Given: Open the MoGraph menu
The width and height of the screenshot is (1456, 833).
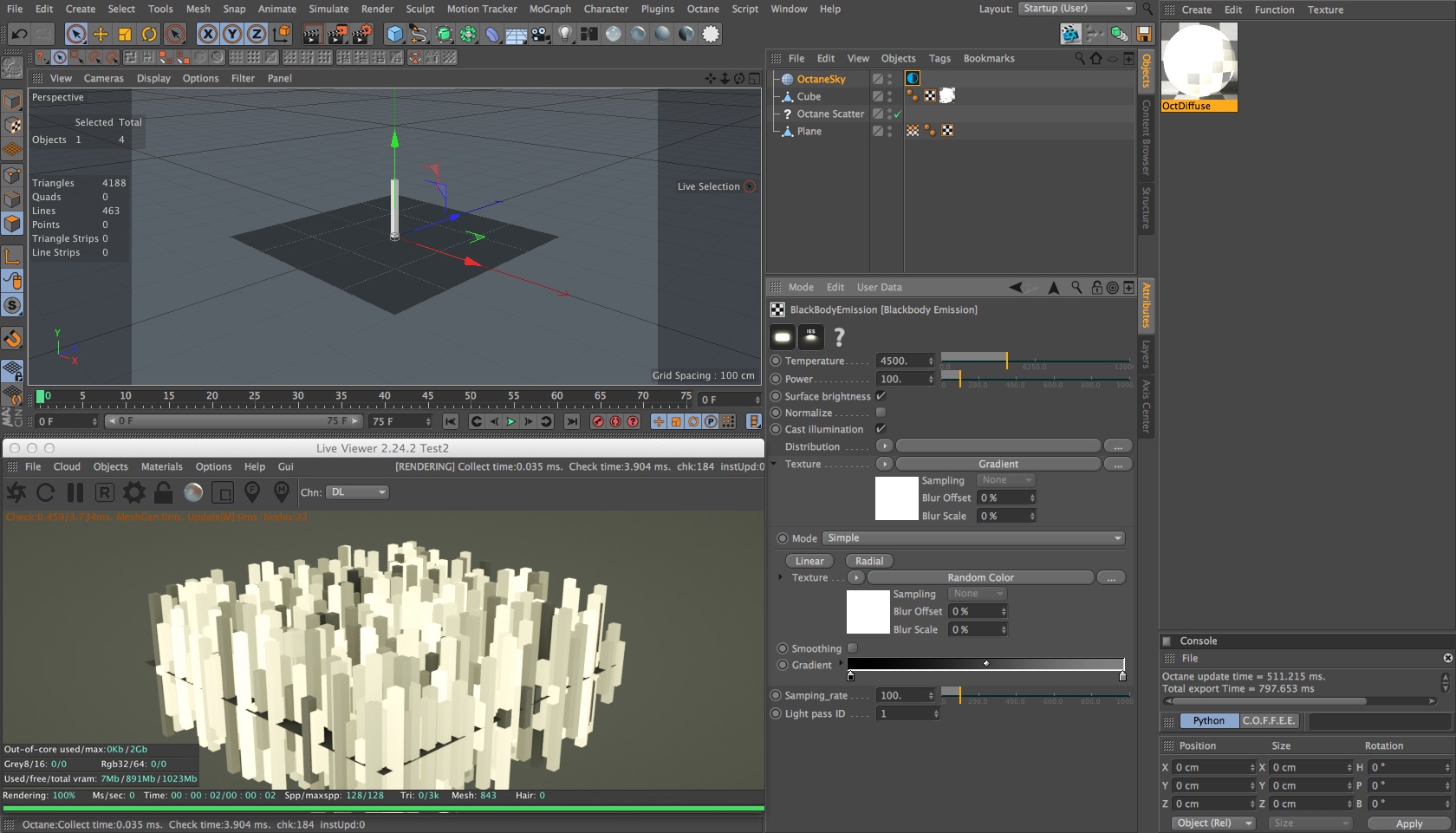Looking at the screenshot, I should (549, 9).
